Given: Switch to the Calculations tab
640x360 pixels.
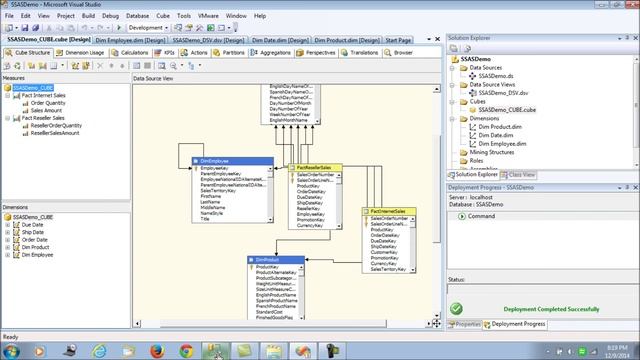Looking at the screenshot, I should [130, 53].
